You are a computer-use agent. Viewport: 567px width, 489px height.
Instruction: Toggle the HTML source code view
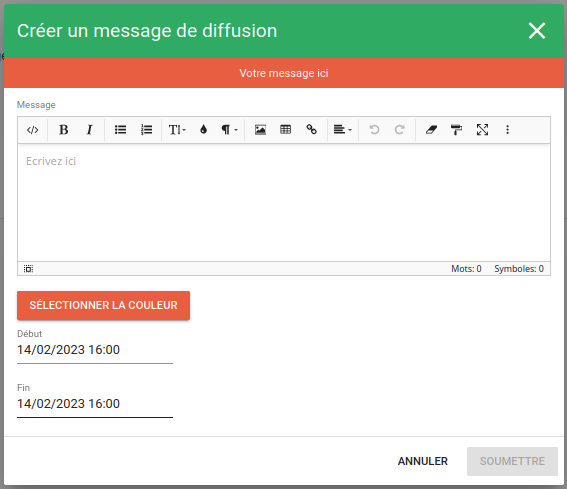[33, 130]
